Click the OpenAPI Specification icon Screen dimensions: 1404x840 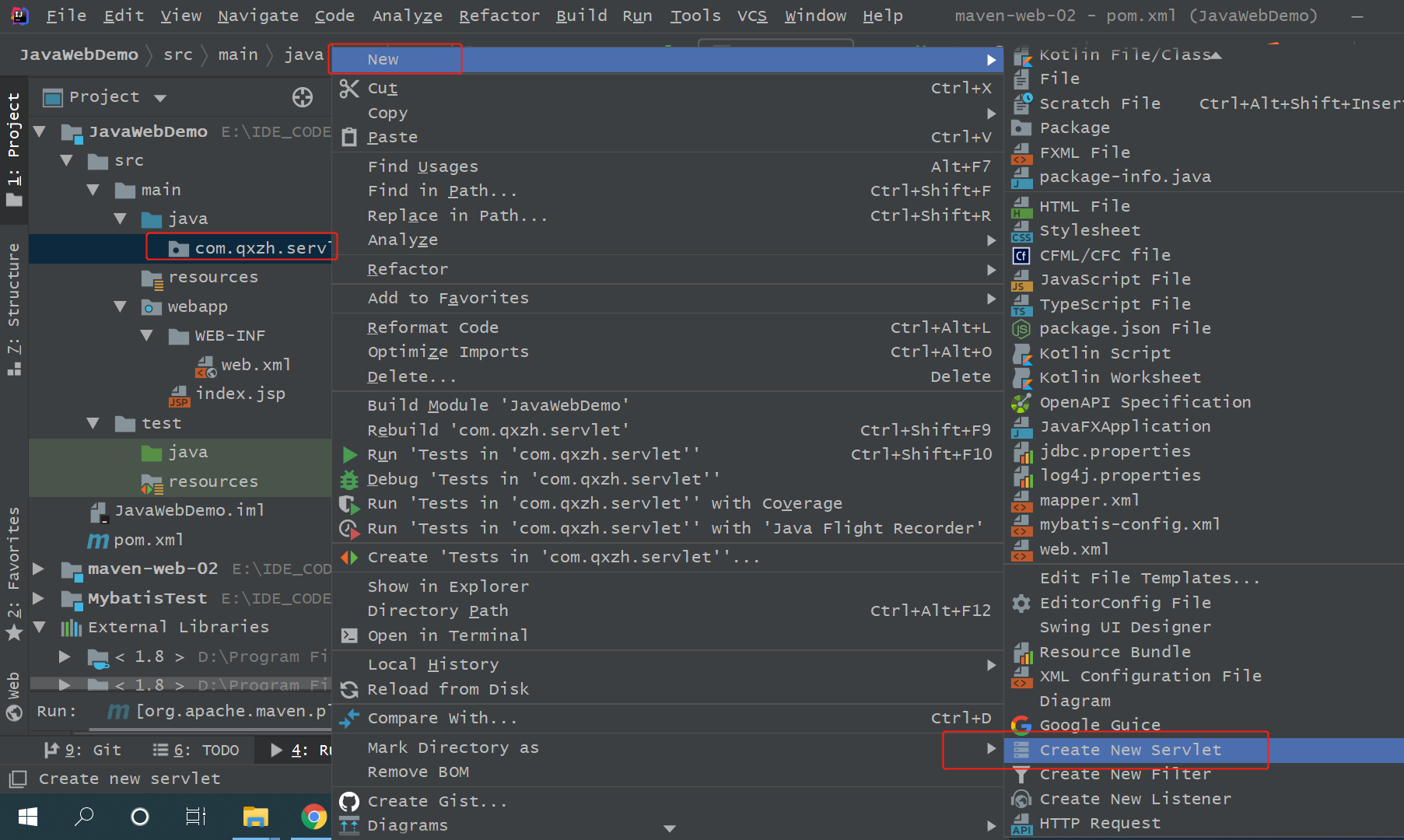tap(1021, 403)
